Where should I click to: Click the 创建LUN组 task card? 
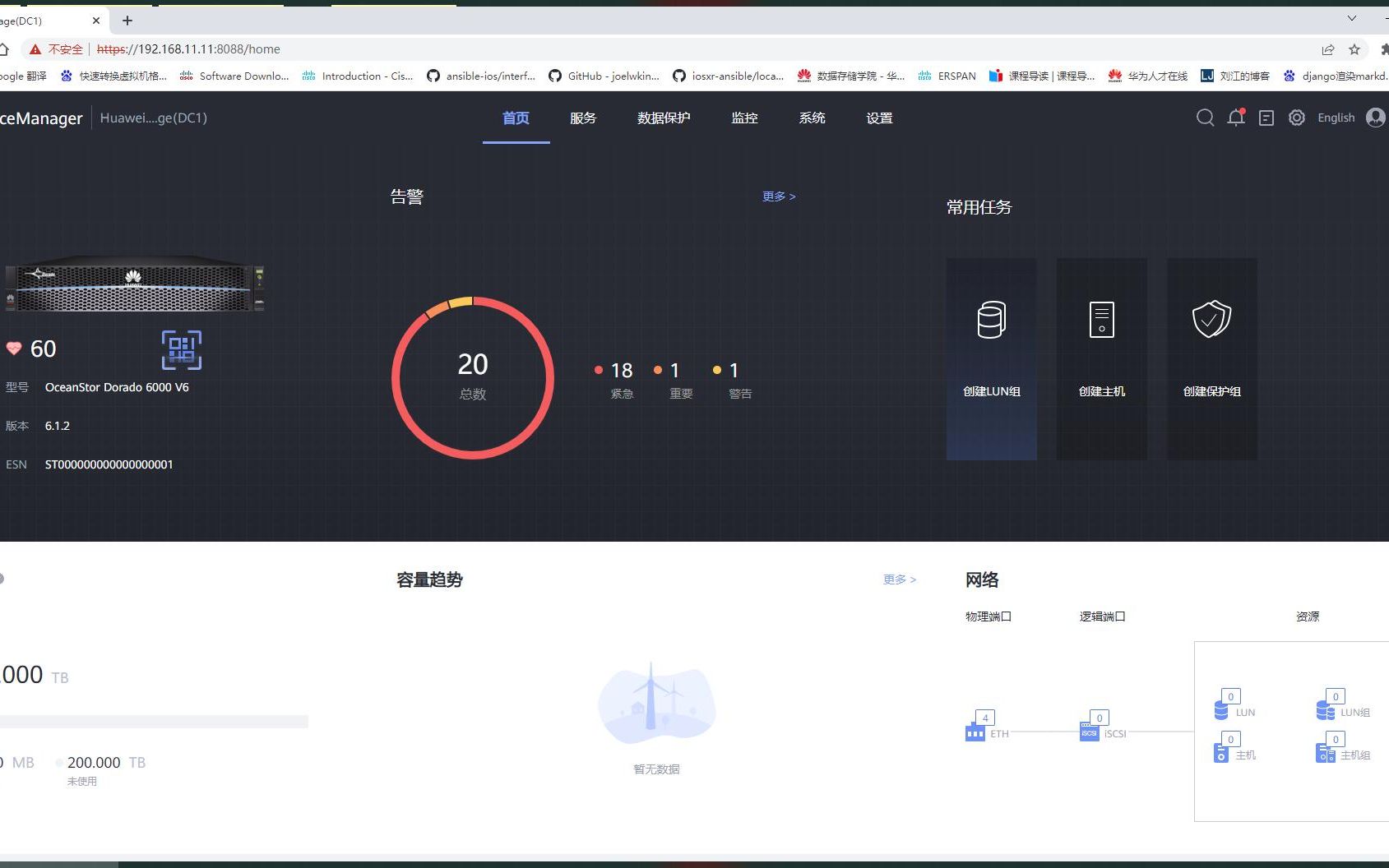tap(992, 359)
